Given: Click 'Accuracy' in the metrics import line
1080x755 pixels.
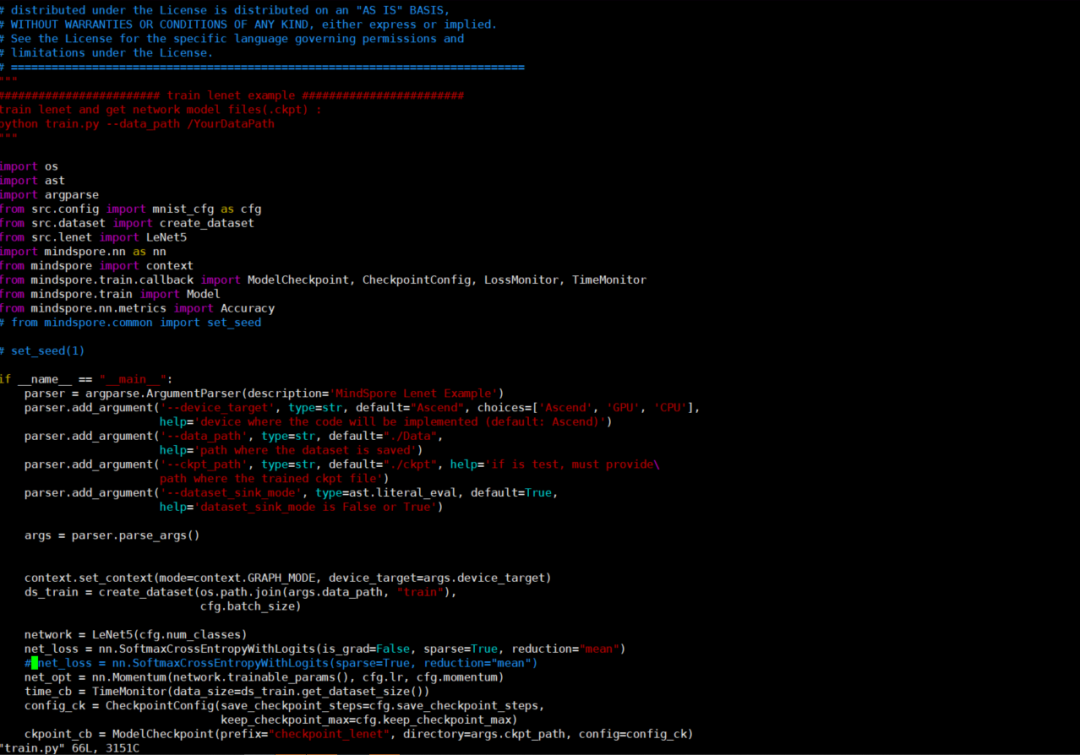Looking at the screenshot, I should 247,308.
